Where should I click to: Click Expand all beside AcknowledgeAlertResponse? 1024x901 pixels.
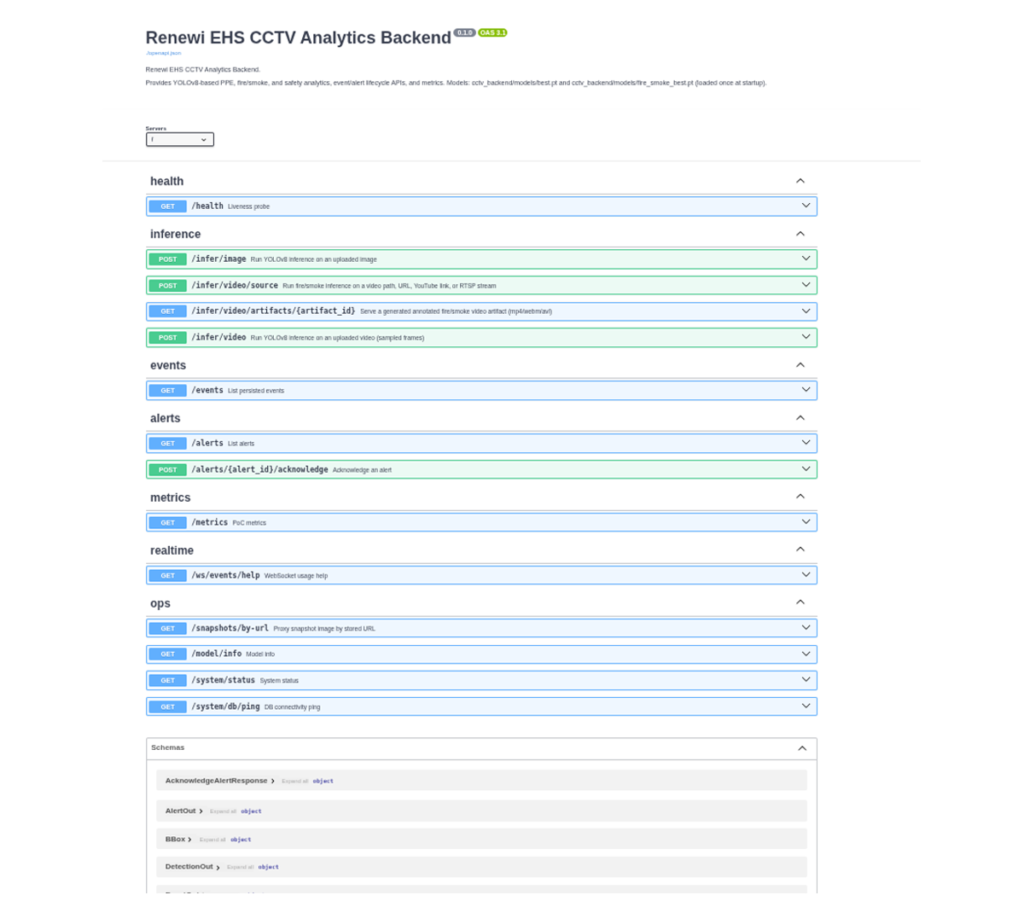click(295, 782)
